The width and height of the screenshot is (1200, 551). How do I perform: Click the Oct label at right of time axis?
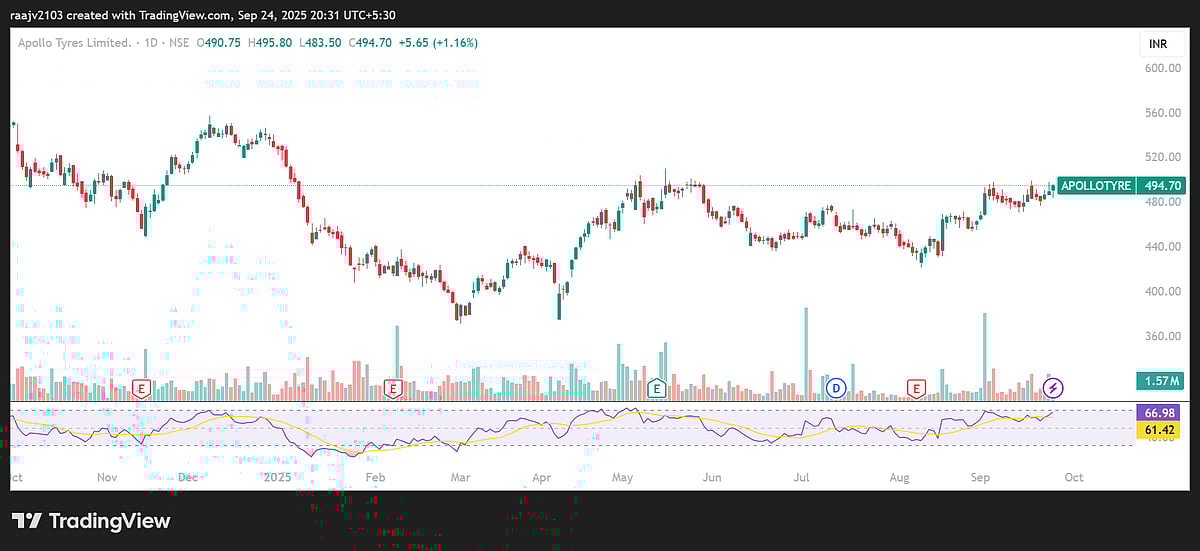pyautogui.click(x=1074, y=478)
